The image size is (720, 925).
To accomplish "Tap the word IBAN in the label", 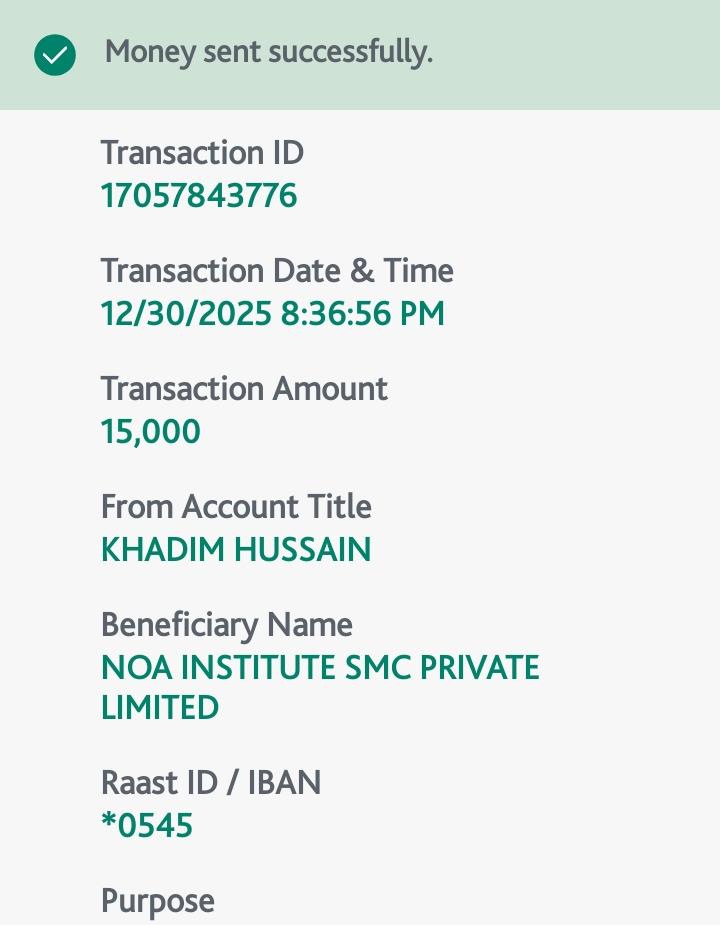I will click(x=284, y=782).
